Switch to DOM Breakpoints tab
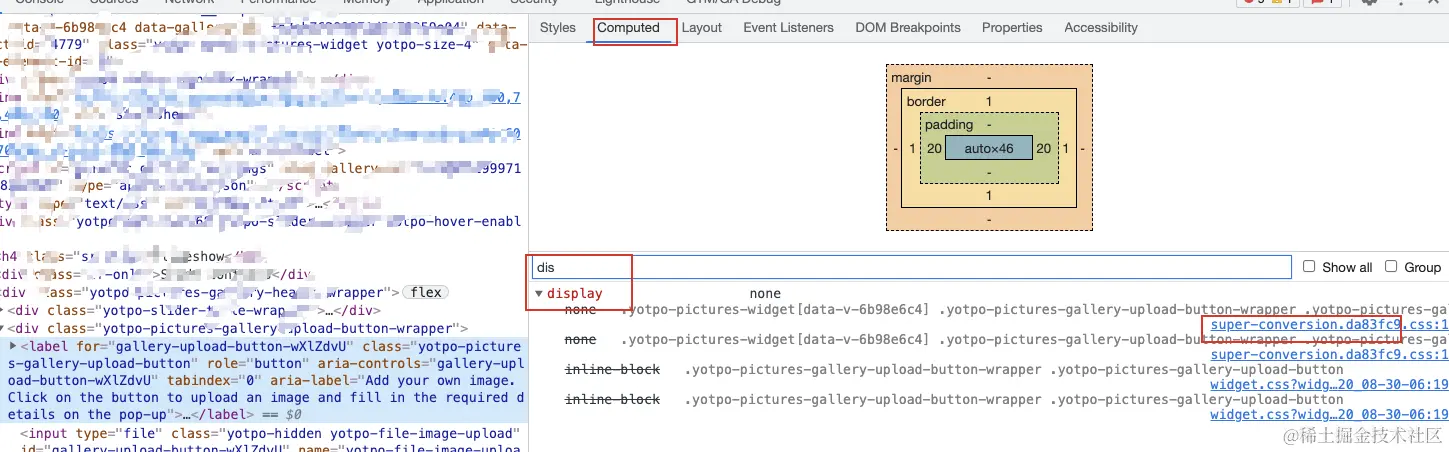This screenshot has width=1449, height=452. pos(908,28)
